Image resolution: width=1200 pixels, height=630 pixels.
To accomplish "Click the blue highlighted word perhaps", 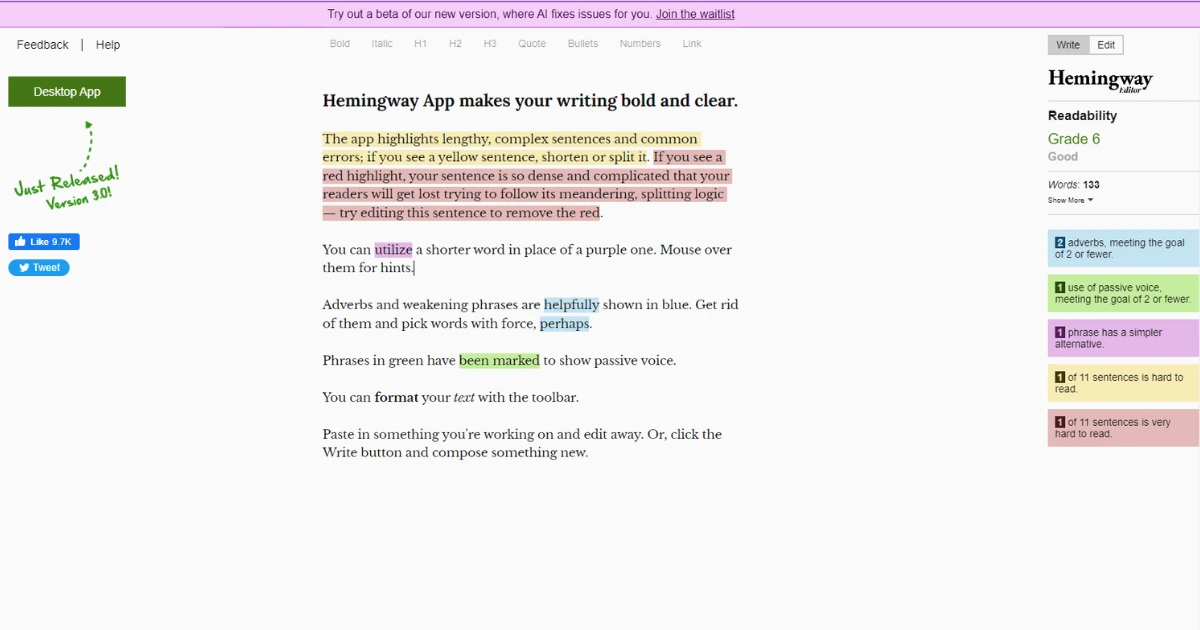I will (565, 324).
